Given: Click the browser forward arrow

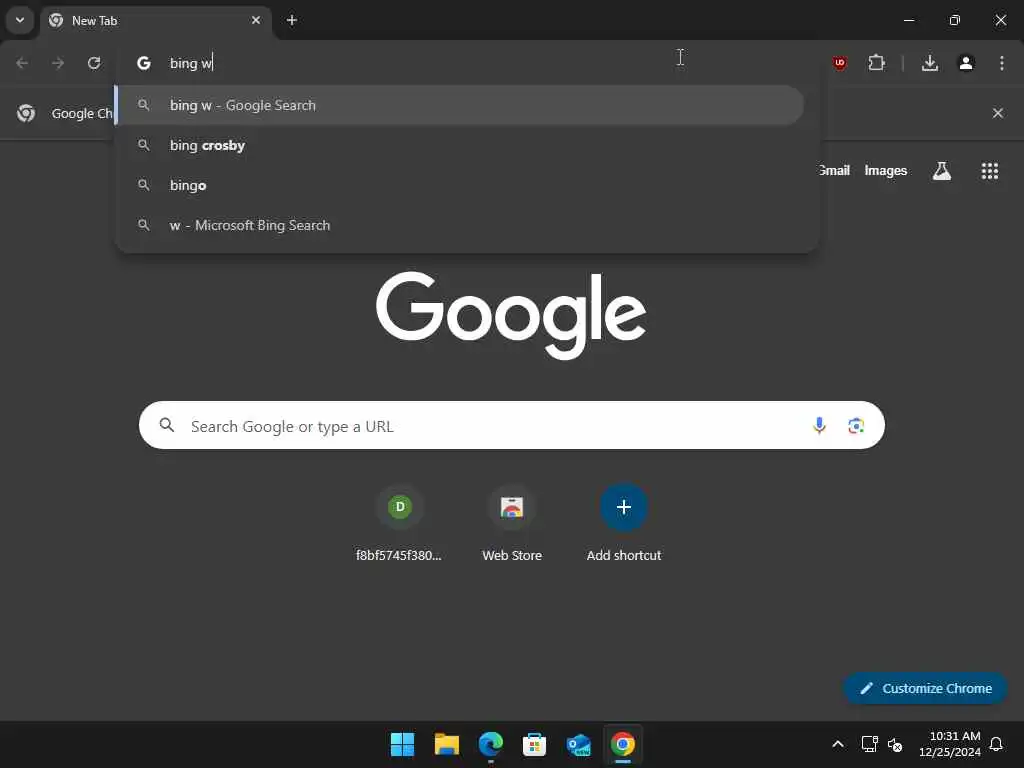Looking at the screenshot, I should pyautogui.click(x=58, y=63).
